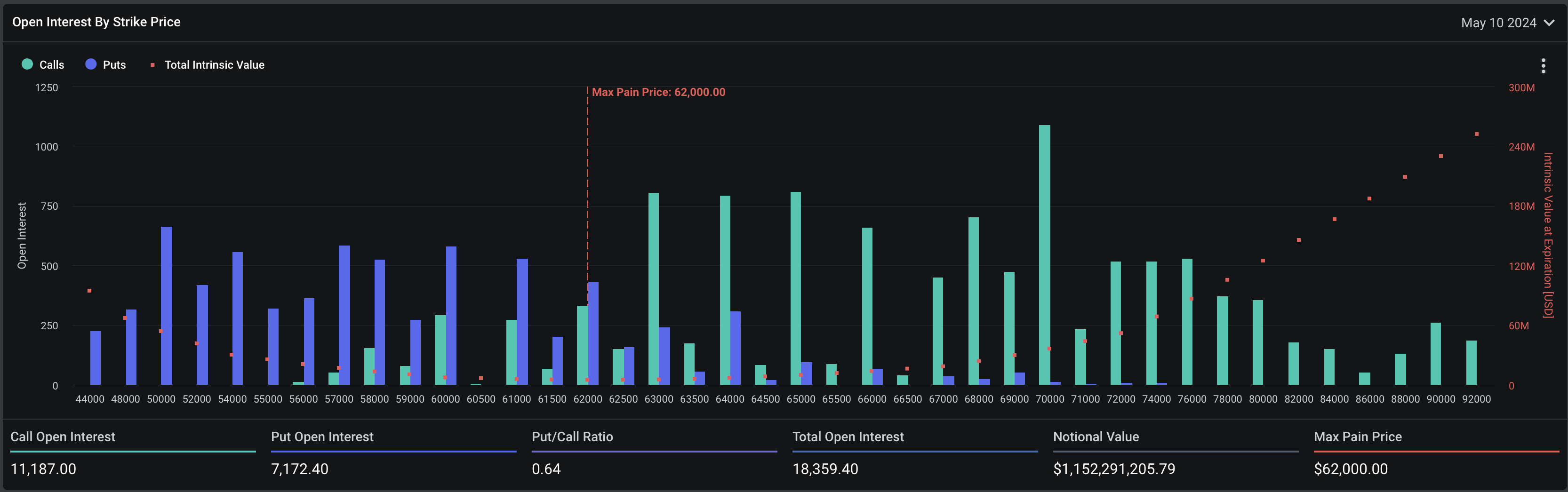Toggle Puts series via legend label
This screenshot has width=1568, height=492.
point(114,65)
